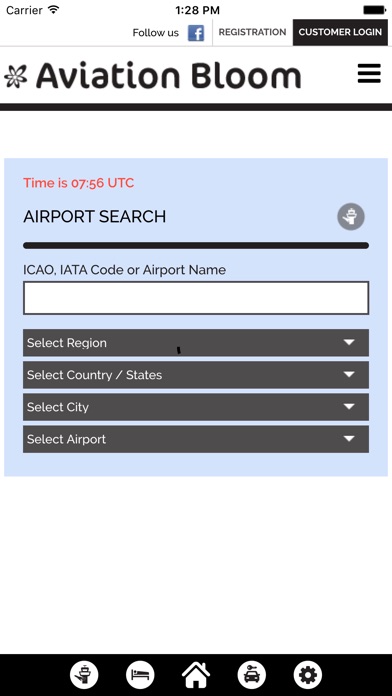Click the CUSTOMER LOGIN button
The image size is (392, 696).
[x=340, y=32]
